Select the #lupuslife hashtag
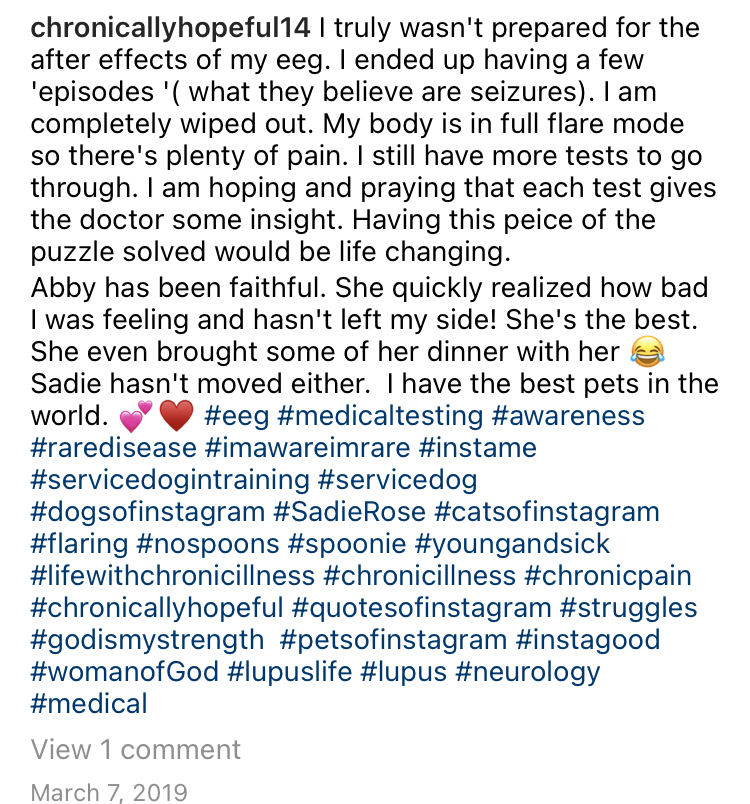 (290, 672)
